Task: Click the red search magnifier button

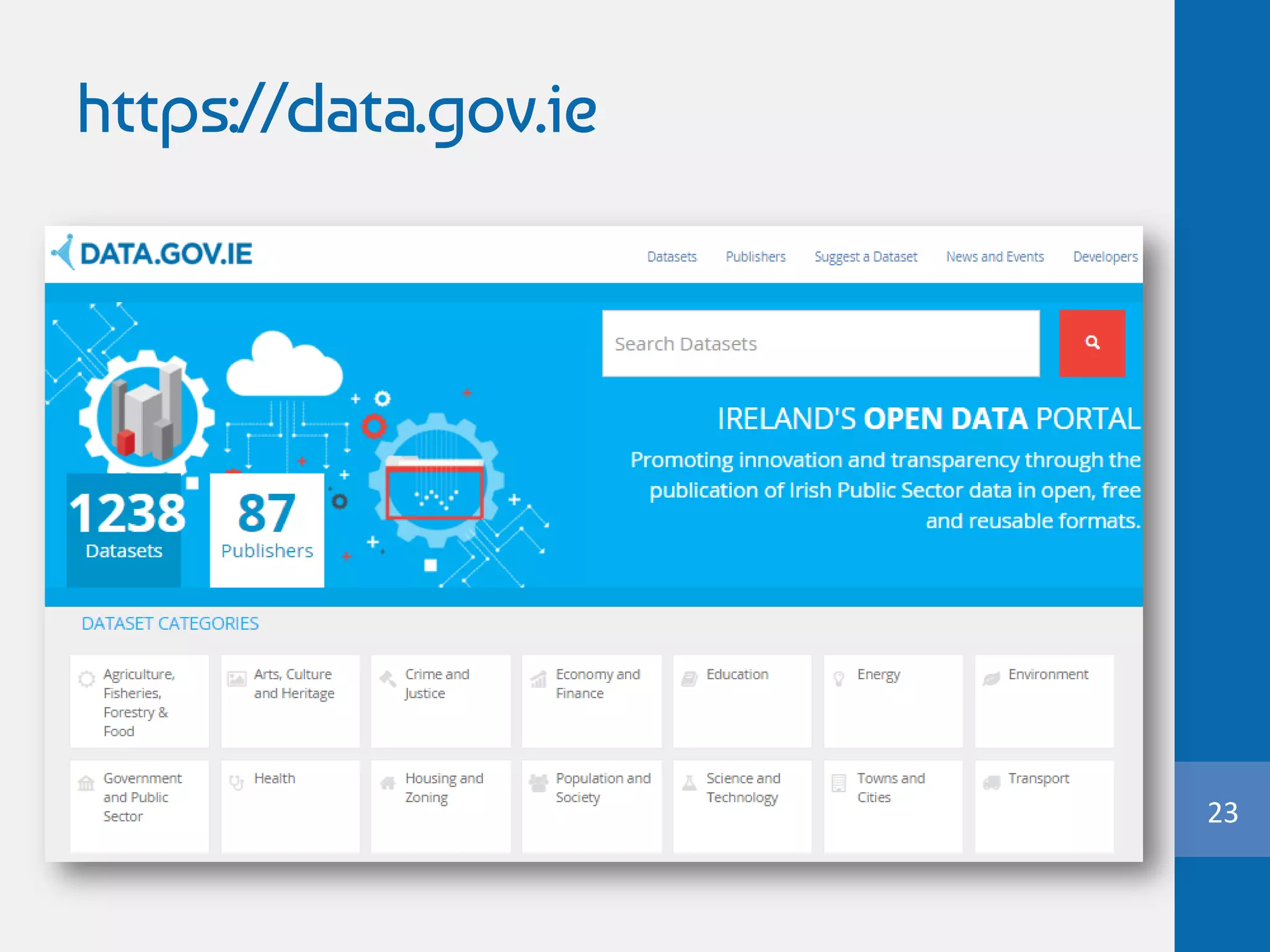Action: (1091, 343)
